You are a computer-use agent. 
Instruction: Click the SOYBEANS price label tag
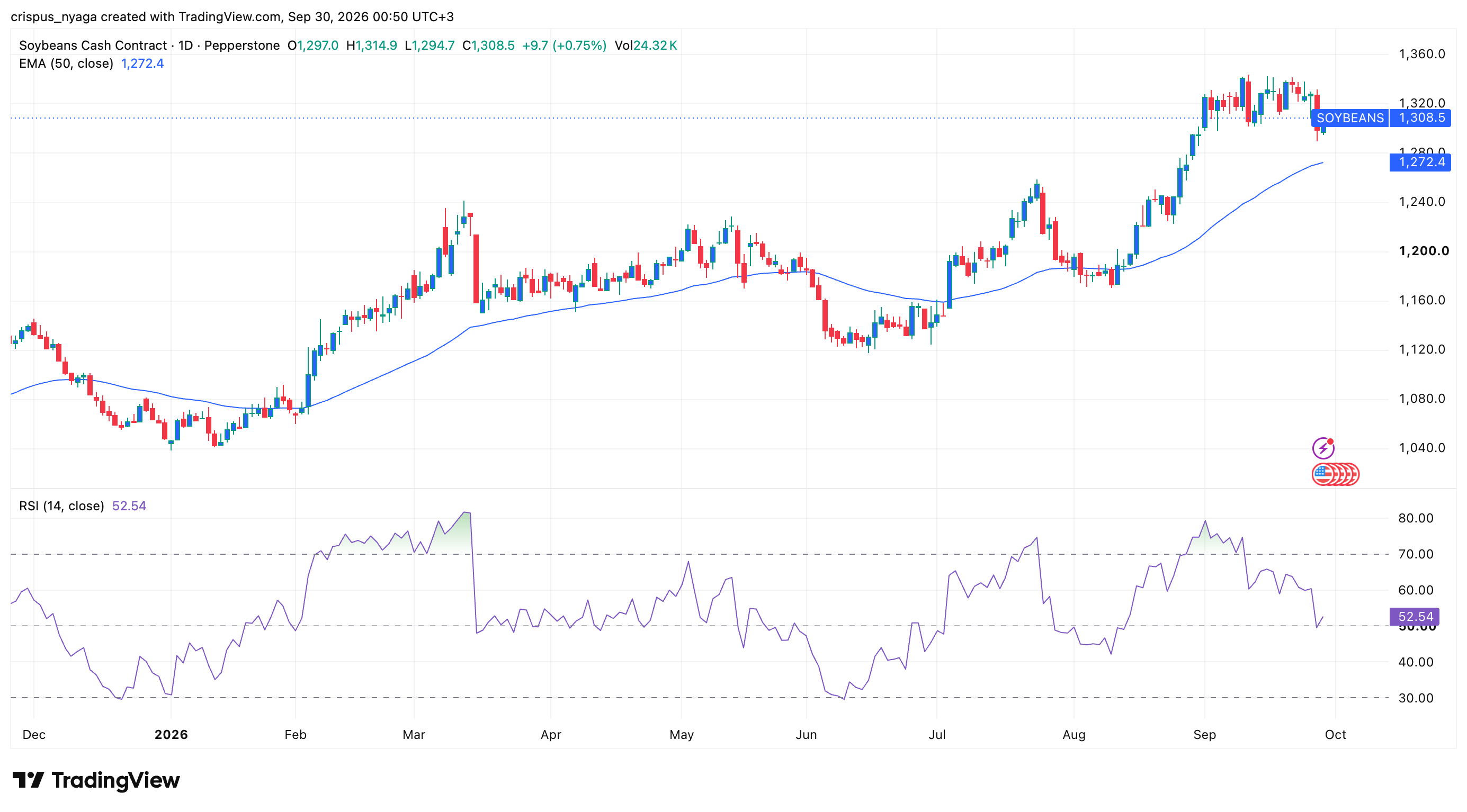point(1349,118)
